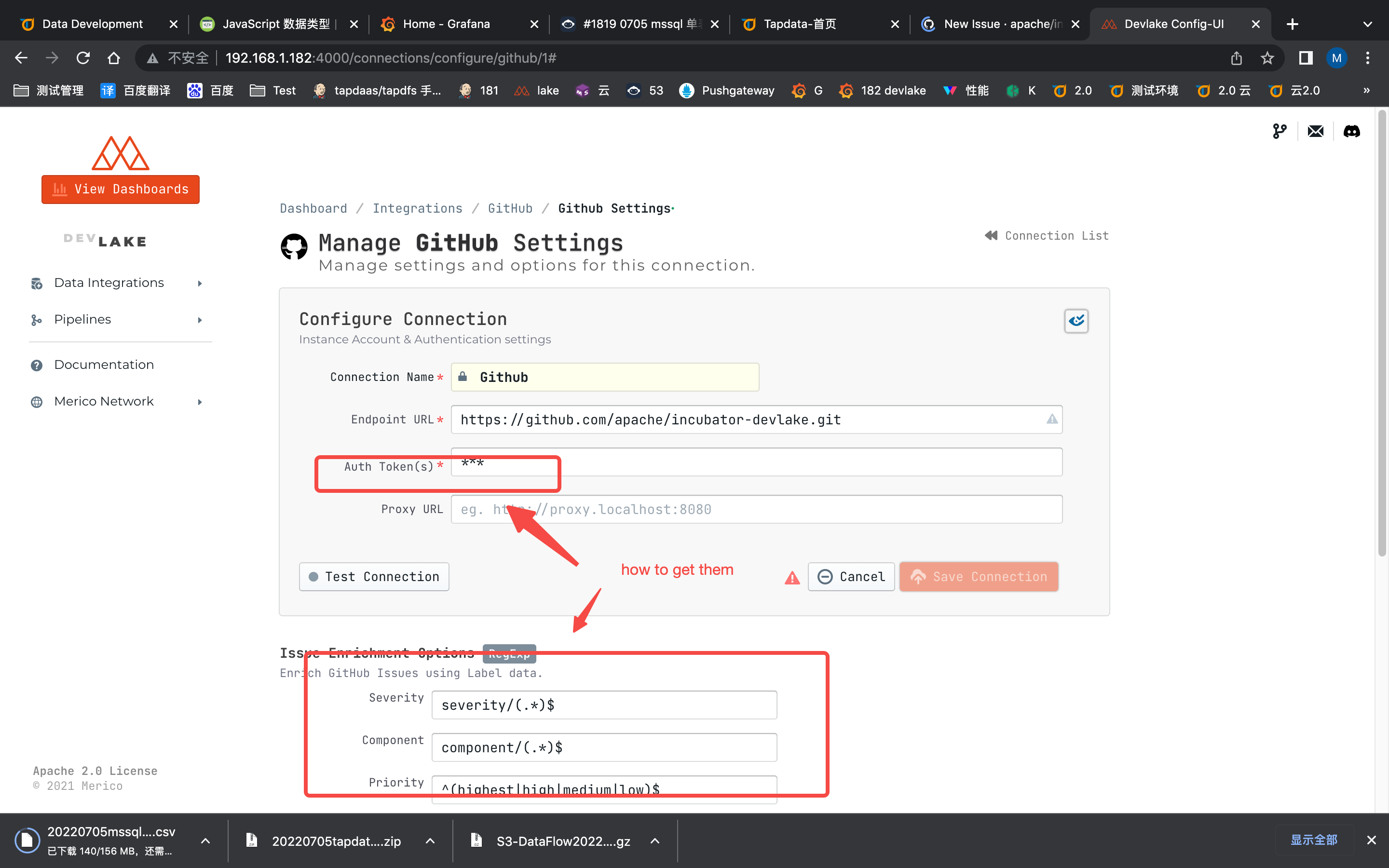Screen dimensions: 1389x868
Task: Open Documentation in the sidebar
Action: pos(104,365)
